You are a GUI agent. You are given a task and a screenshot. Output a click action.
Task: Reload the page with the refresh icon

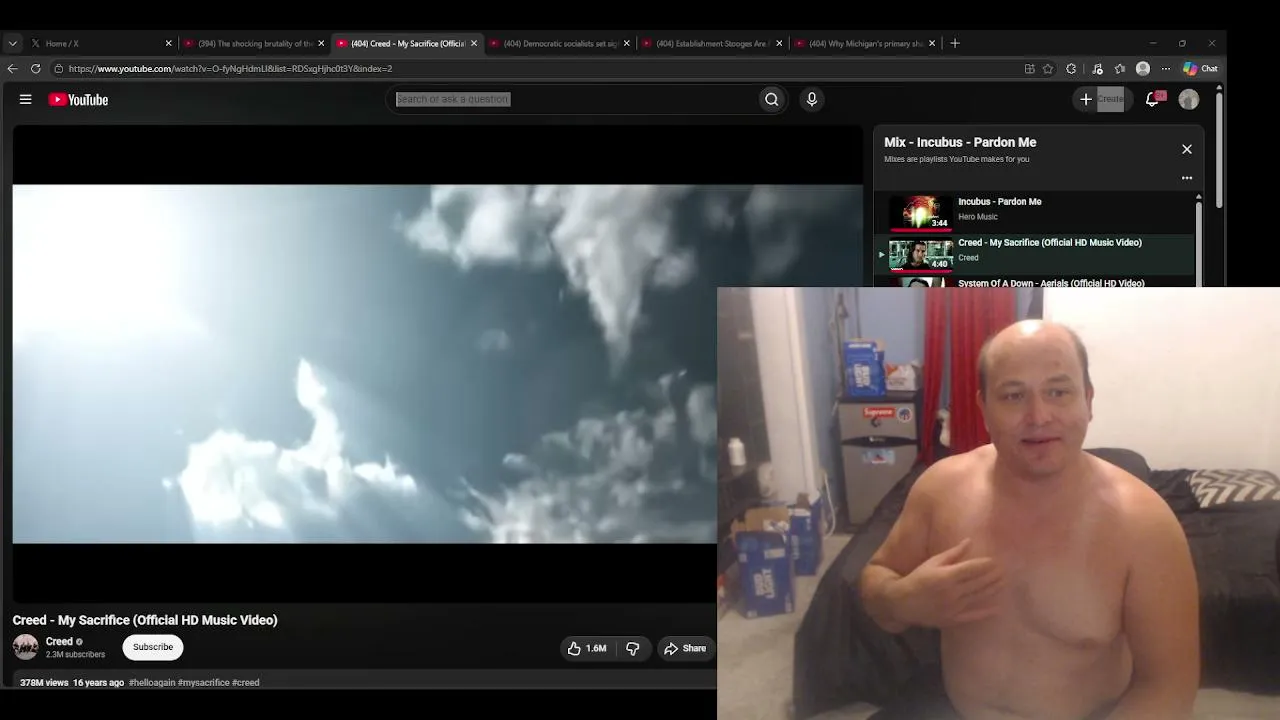[35, 69]
